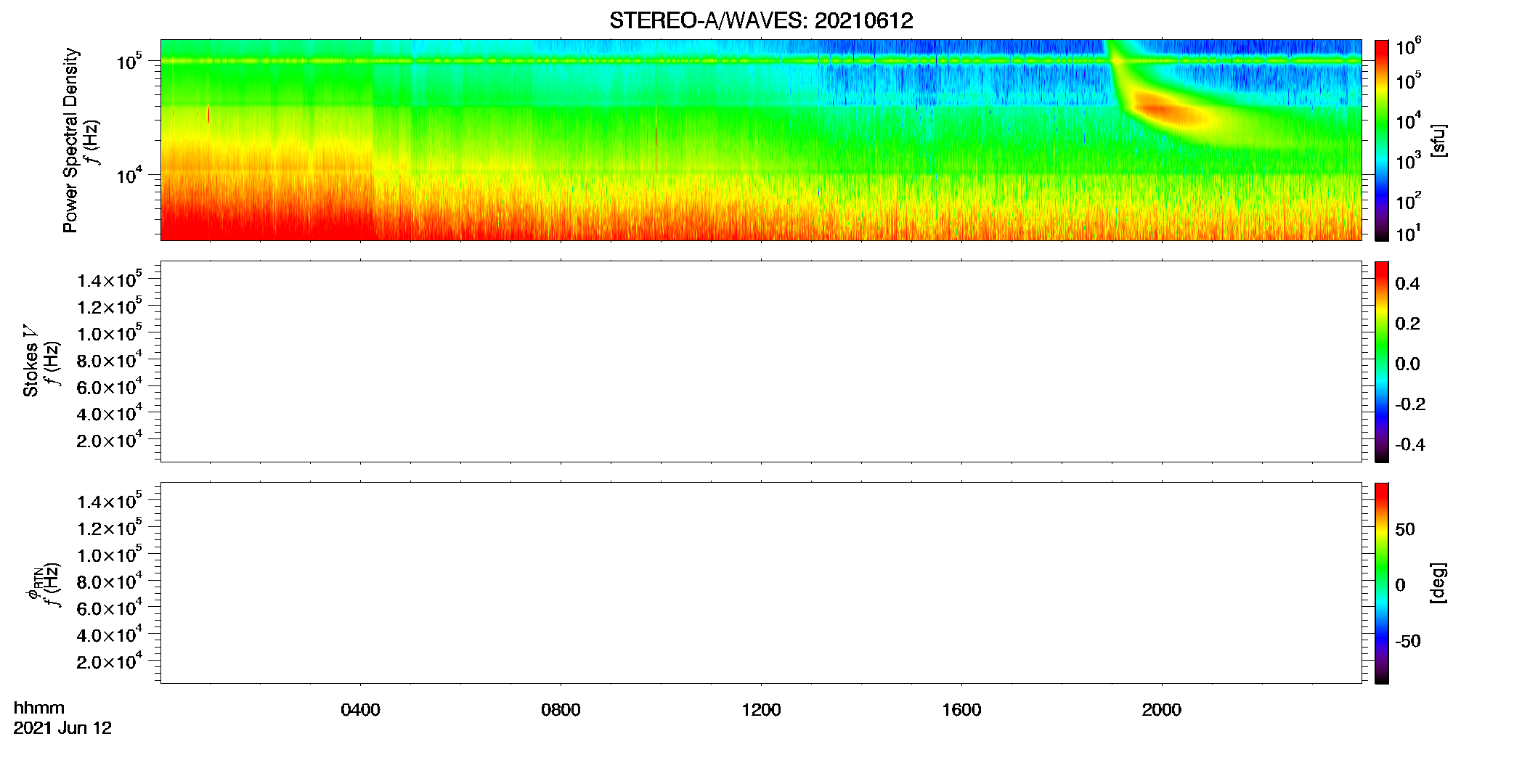Click the 2000 time tick label
The image size is (1522, 784).
click(x=1162, y=710)
